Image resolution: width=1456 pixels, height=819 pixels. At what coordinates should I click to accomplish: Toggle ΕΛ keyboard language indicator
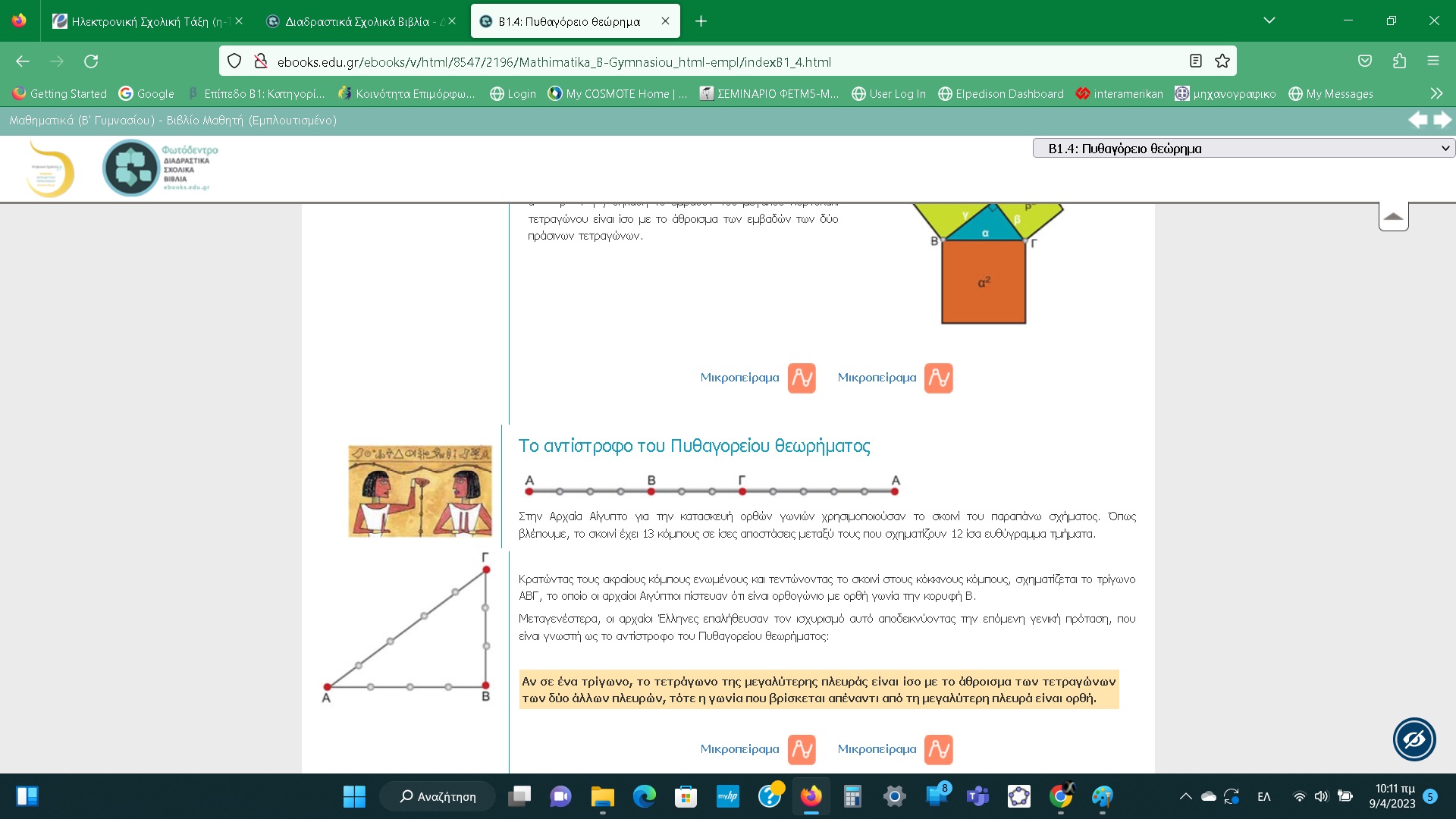click(1264, 796)
